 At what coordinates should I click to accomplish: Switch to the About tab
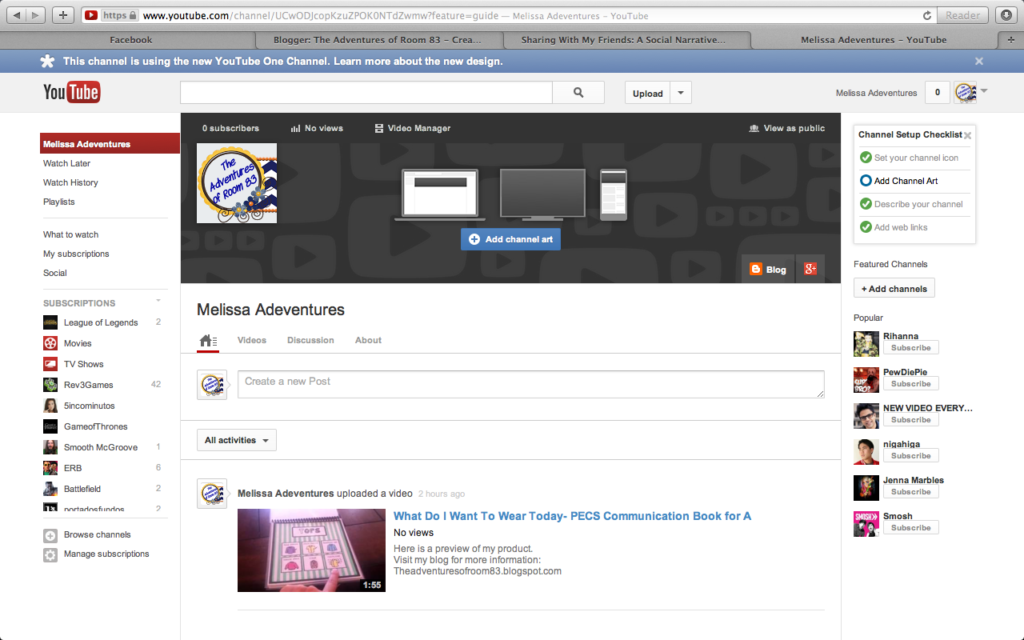point(368,340)
